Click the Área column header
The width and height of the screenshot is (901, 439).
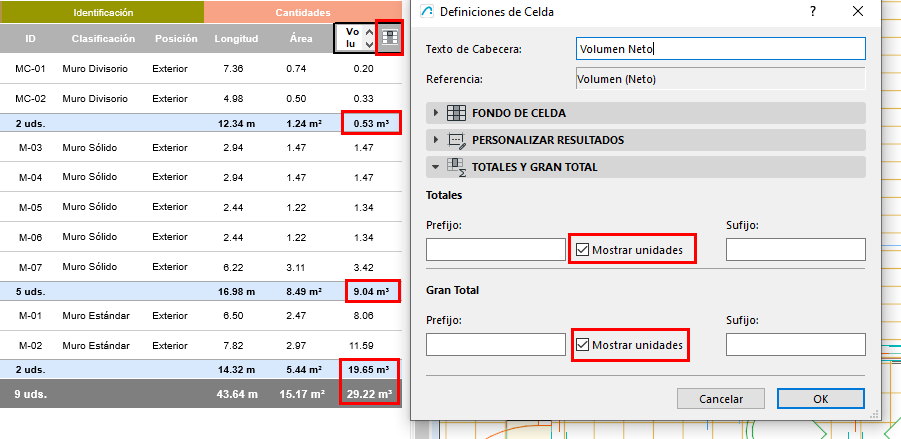point(301,38)
